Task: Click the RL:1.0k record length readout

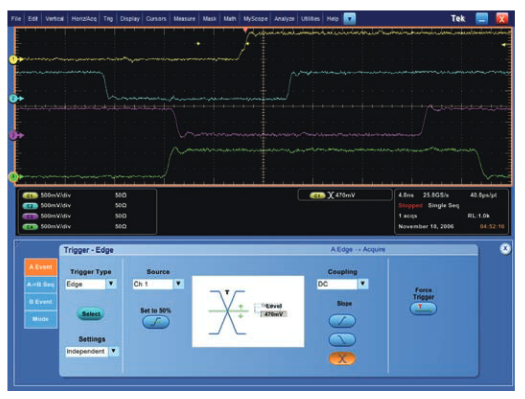Action: [x=478, y=216]
